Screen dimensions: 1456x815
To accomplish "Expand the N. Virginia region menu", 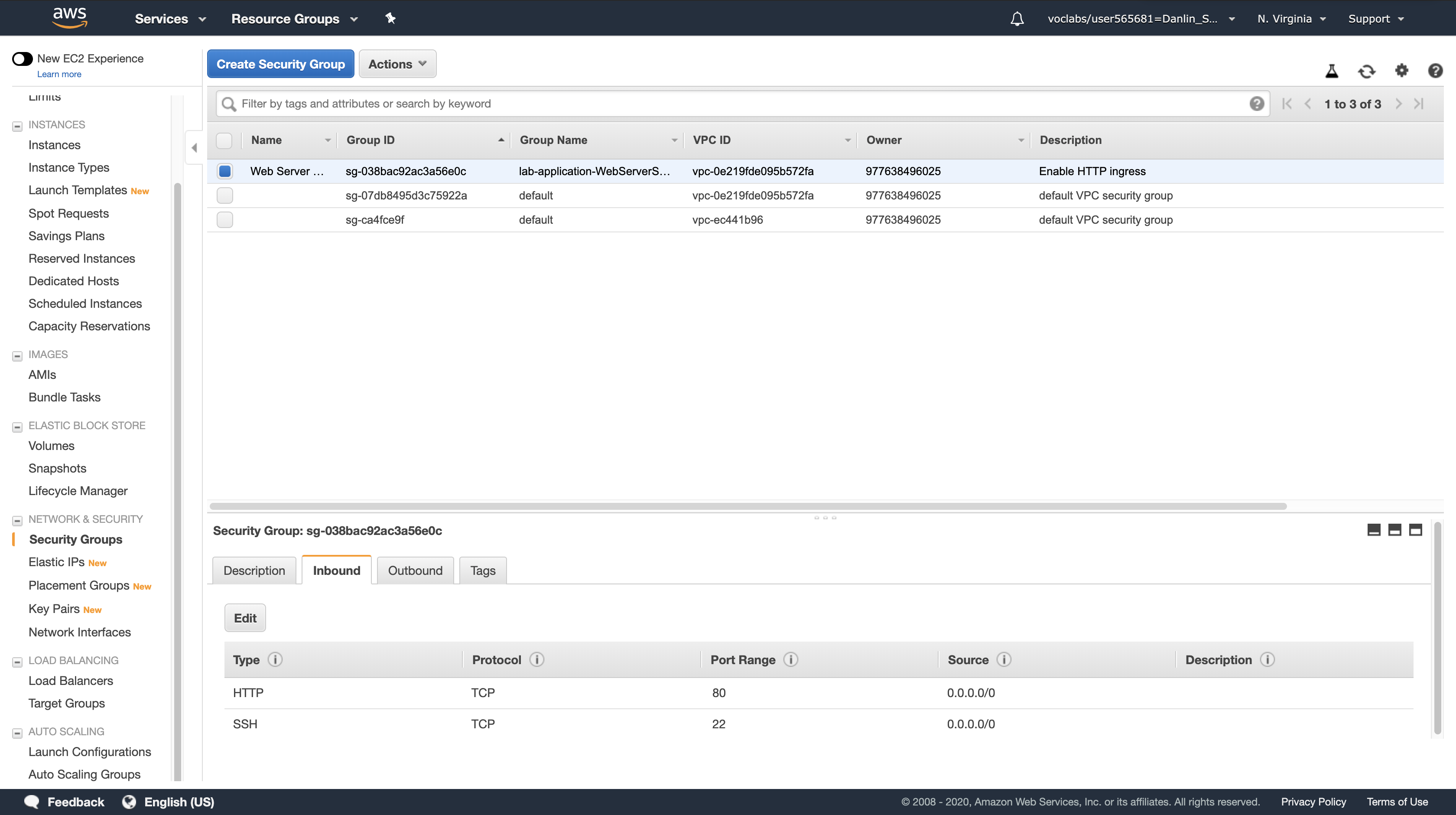I will pos(1291,19).
